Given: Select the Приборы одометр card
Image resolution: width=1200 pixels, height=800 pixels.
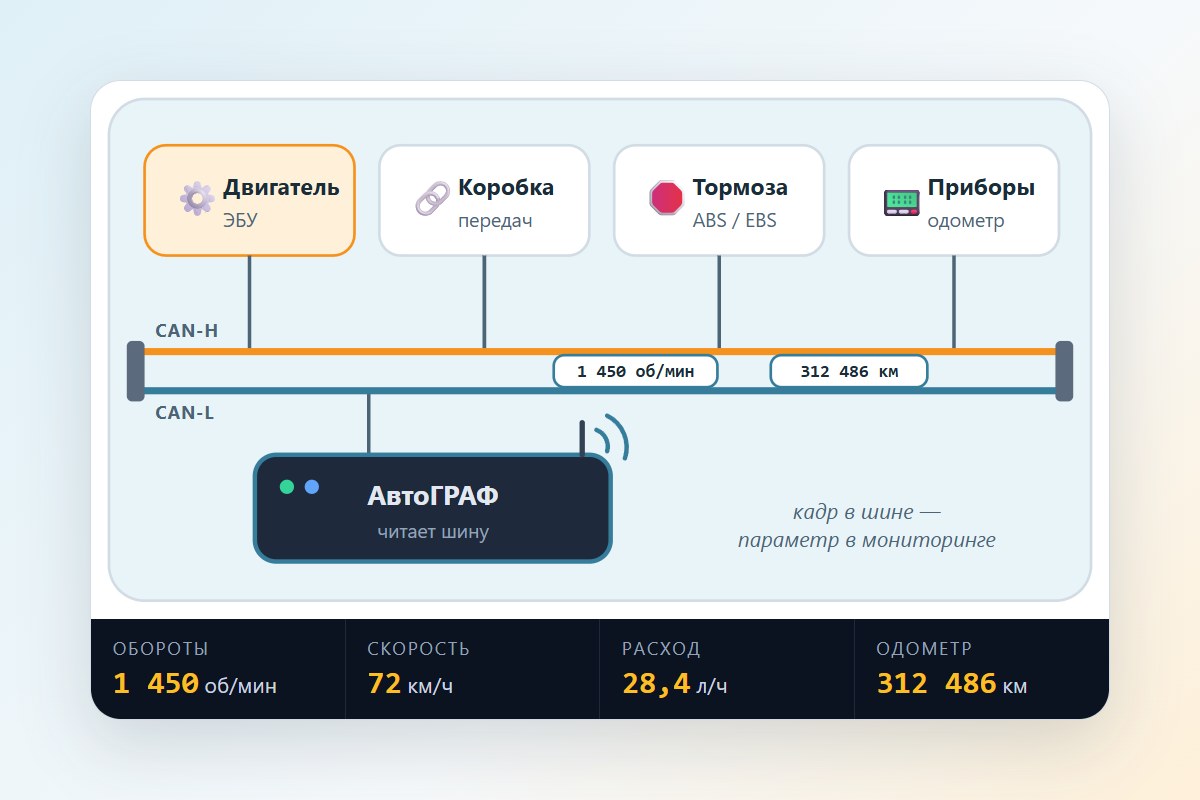Looking at the screenshot, I should click(954, 200).
